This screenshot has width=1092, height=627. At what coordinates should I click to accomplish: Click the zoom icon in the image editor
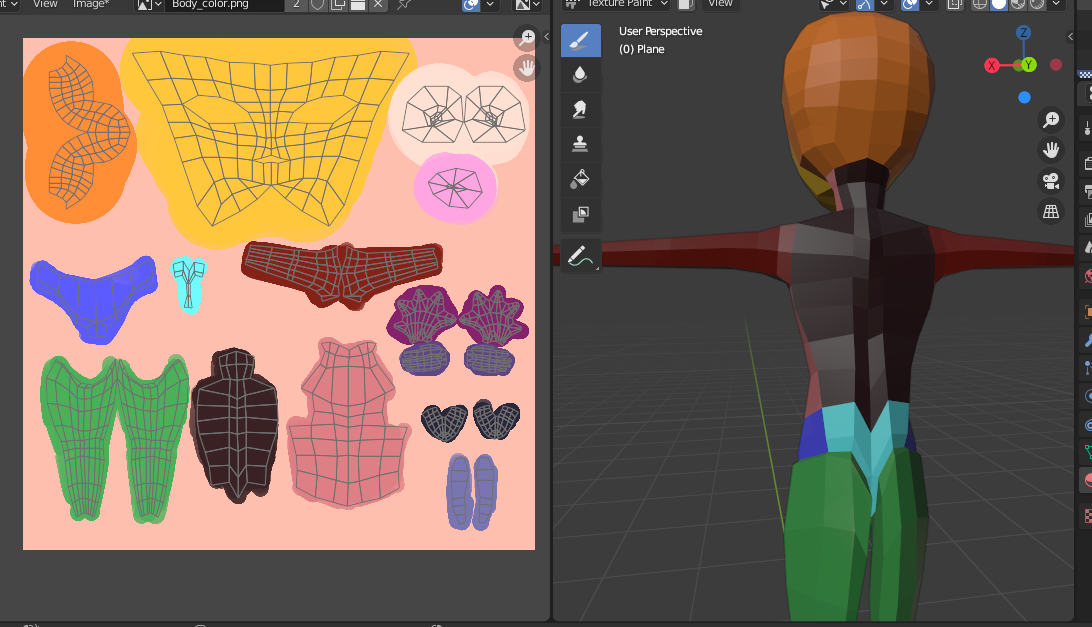click(526, 38)
